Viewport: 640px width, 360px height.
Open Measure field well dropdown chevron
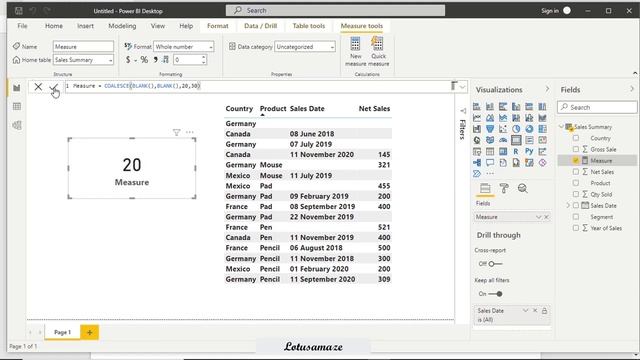point(538,217)
